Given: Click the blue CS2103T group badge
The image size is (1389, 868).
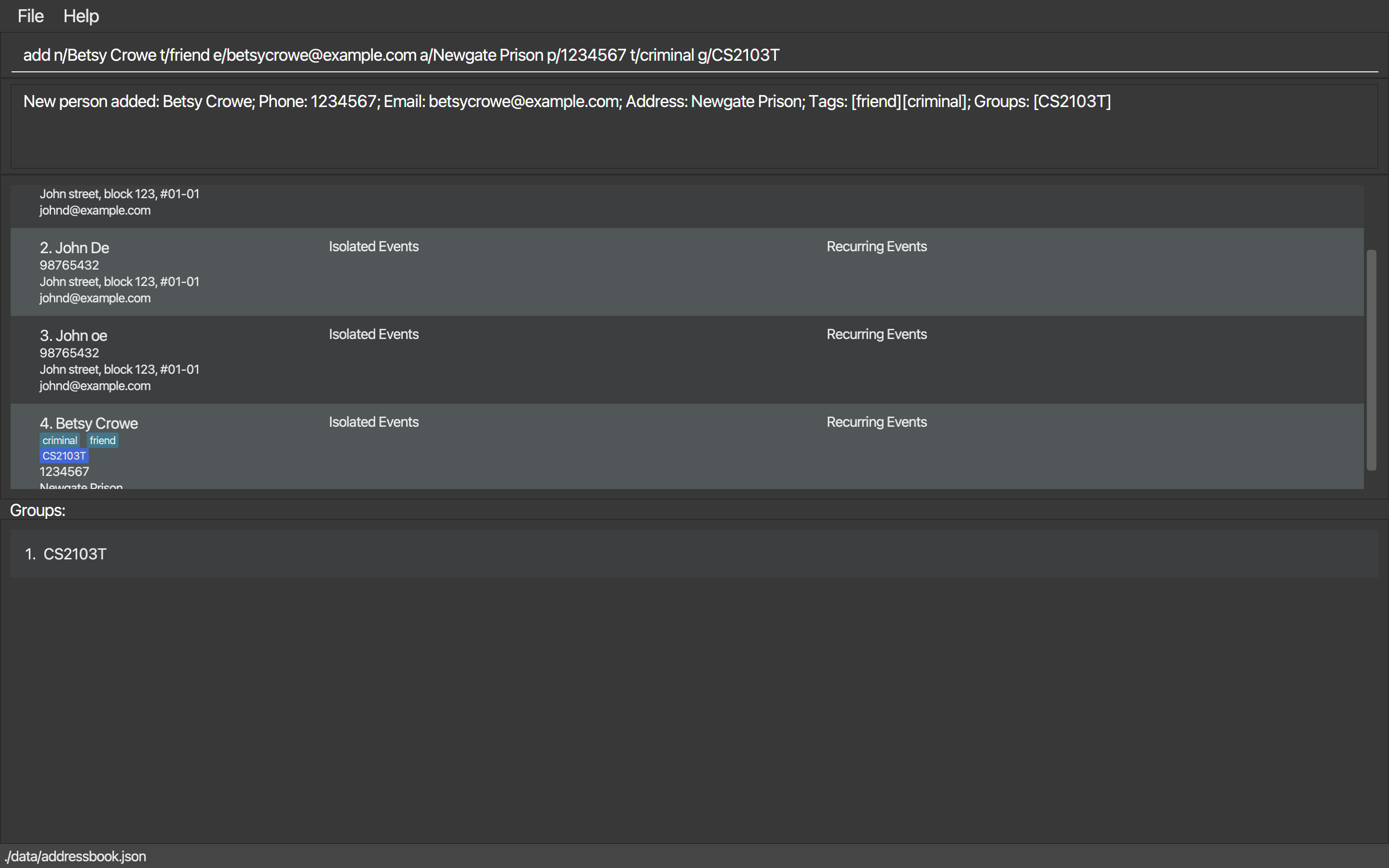Looking at the screenshot, I should [x=64, y=456].
